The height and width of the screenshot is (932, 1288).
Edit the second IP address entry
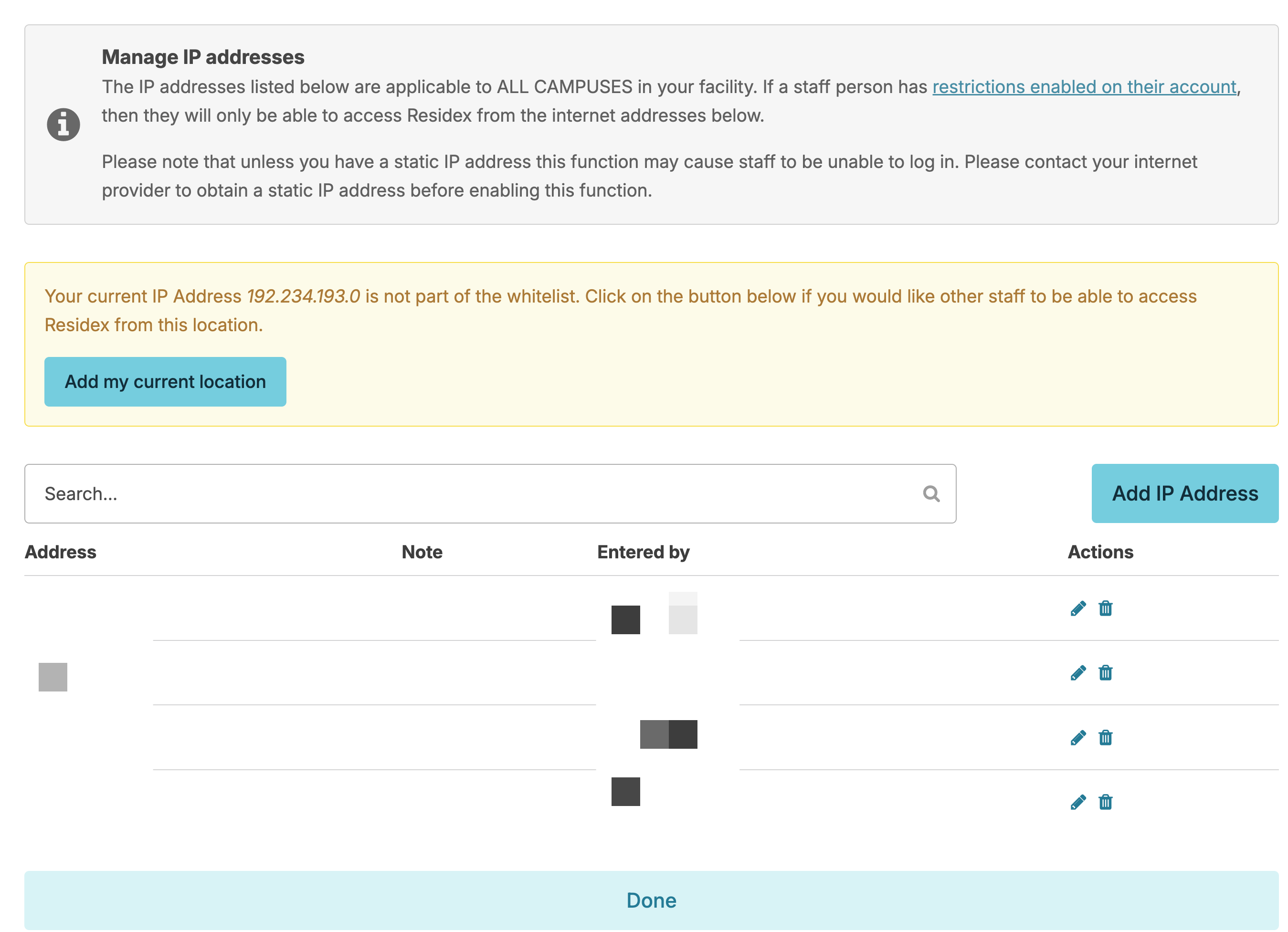pos(1077,673)
